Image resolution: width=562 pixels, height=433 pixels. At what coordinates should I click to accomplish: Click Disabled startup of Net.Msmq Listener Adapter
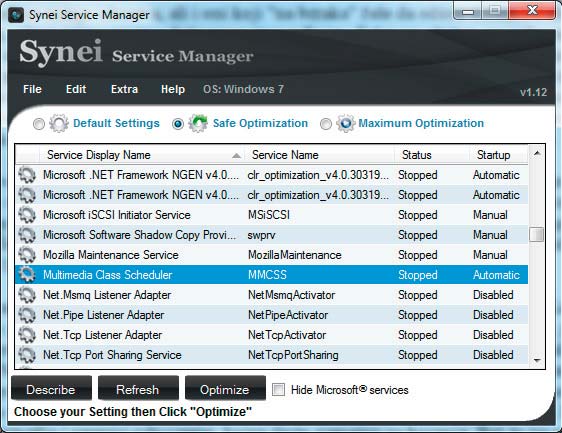click(493, 295)
